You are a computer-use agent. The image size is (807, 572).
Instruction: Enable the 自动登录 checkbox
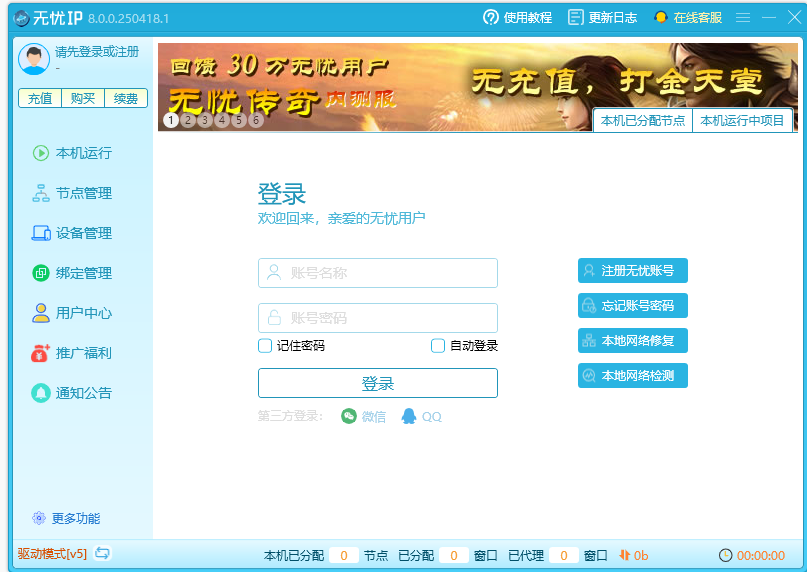(x=438, y=346)
